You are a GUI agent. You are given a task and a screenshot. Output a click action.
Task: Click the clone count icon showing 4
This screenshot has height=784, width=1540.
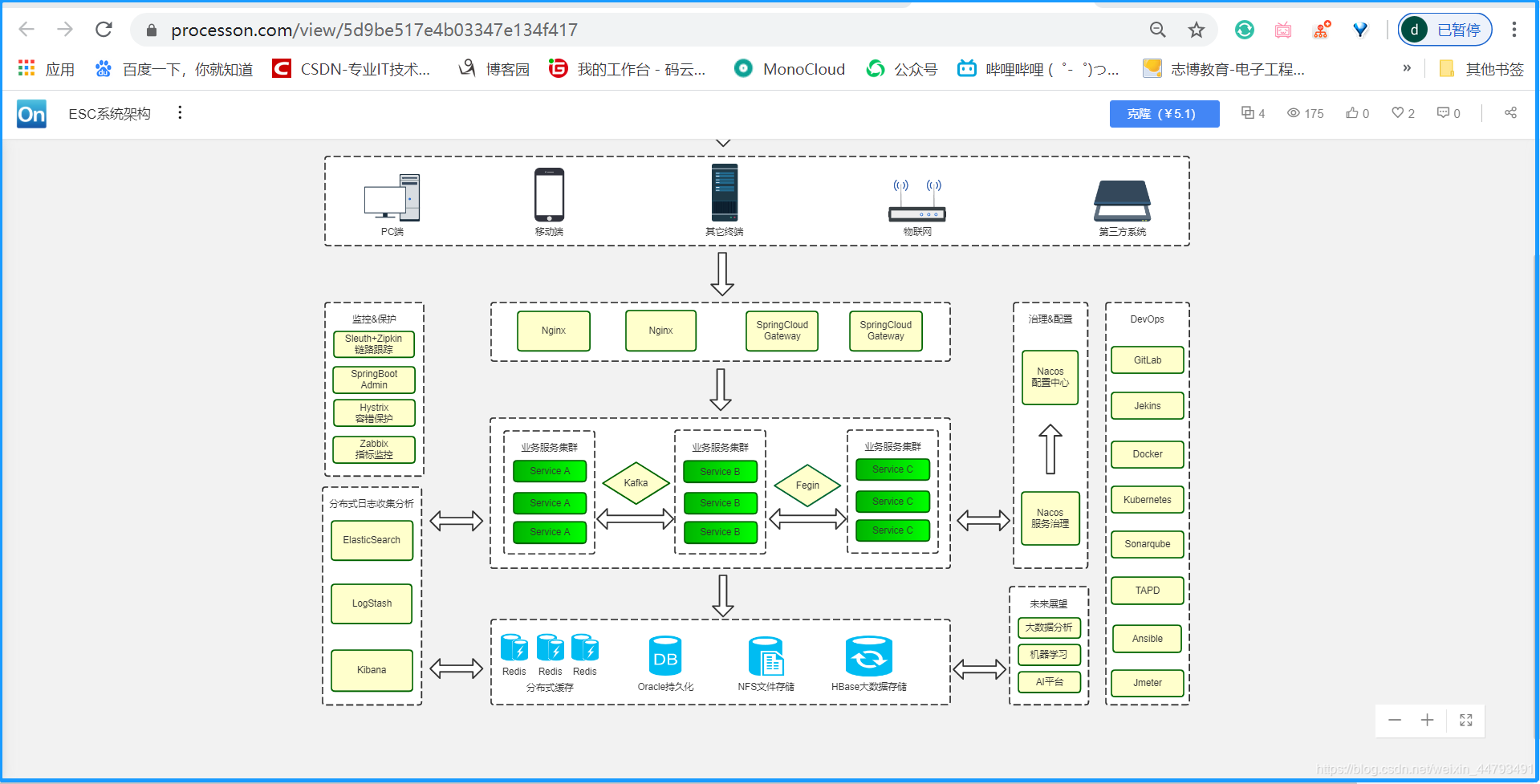1247,113
